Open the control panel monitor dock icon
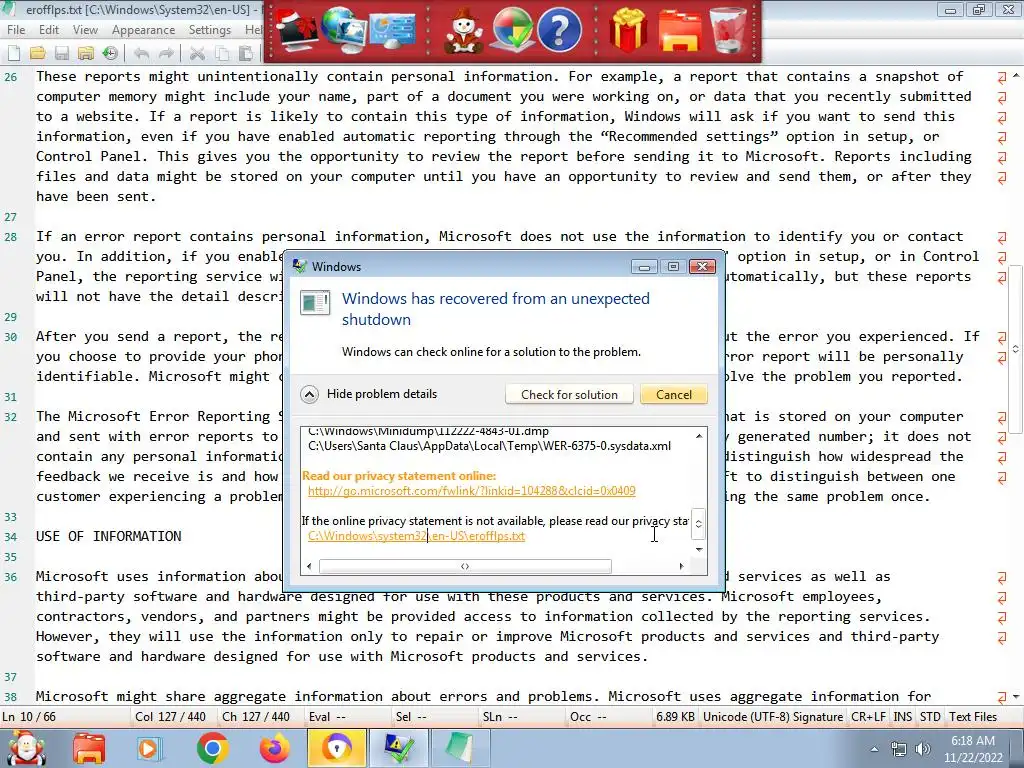The image size is (1024, 768). [392, 29]
